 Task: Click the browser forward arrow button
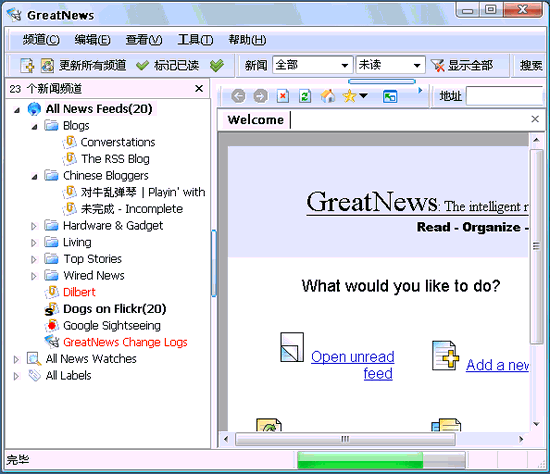(x=260, y=96)
